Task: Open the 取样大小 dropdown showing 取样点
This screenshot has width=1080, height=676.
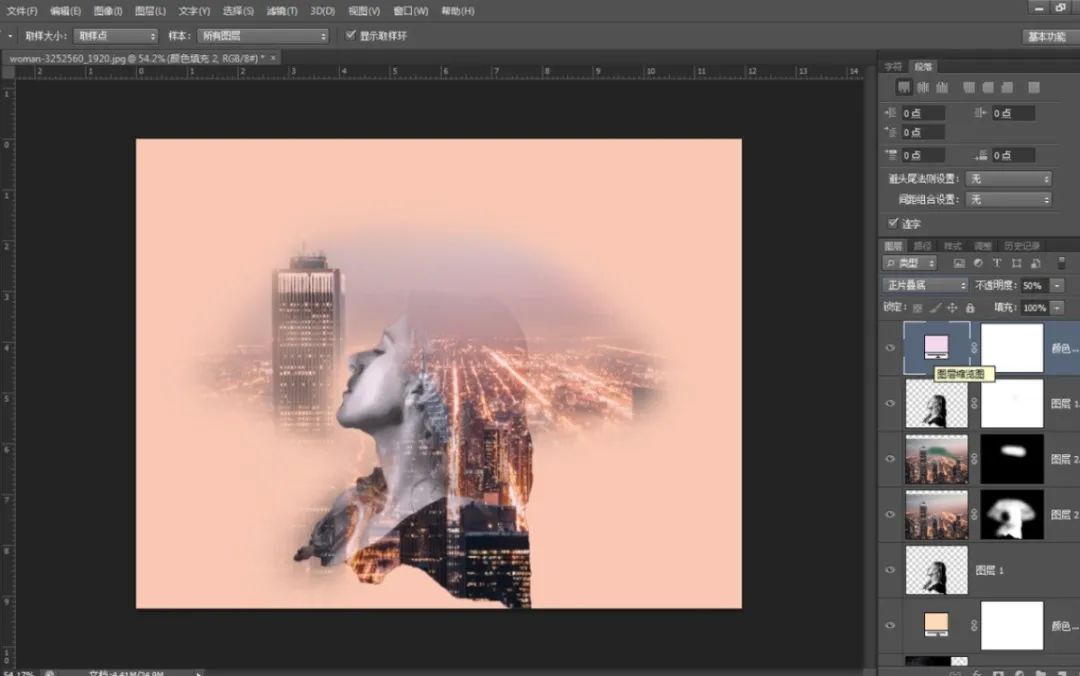Action: [115, 36]
